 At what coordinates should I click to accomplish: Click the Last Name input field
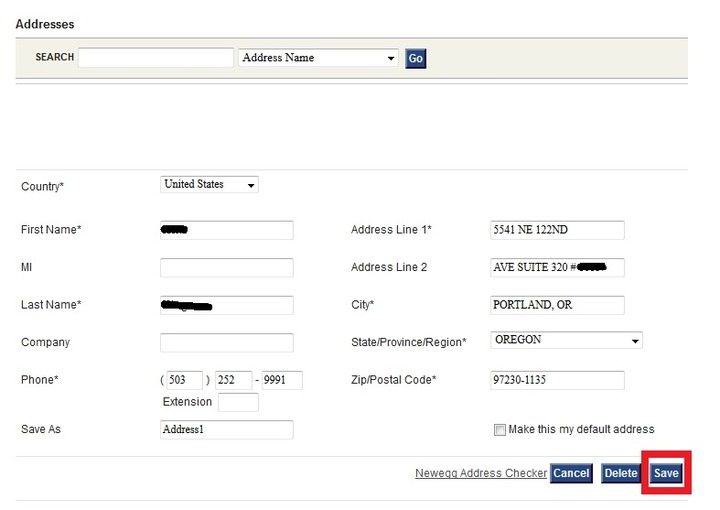[x=226, y=305]
